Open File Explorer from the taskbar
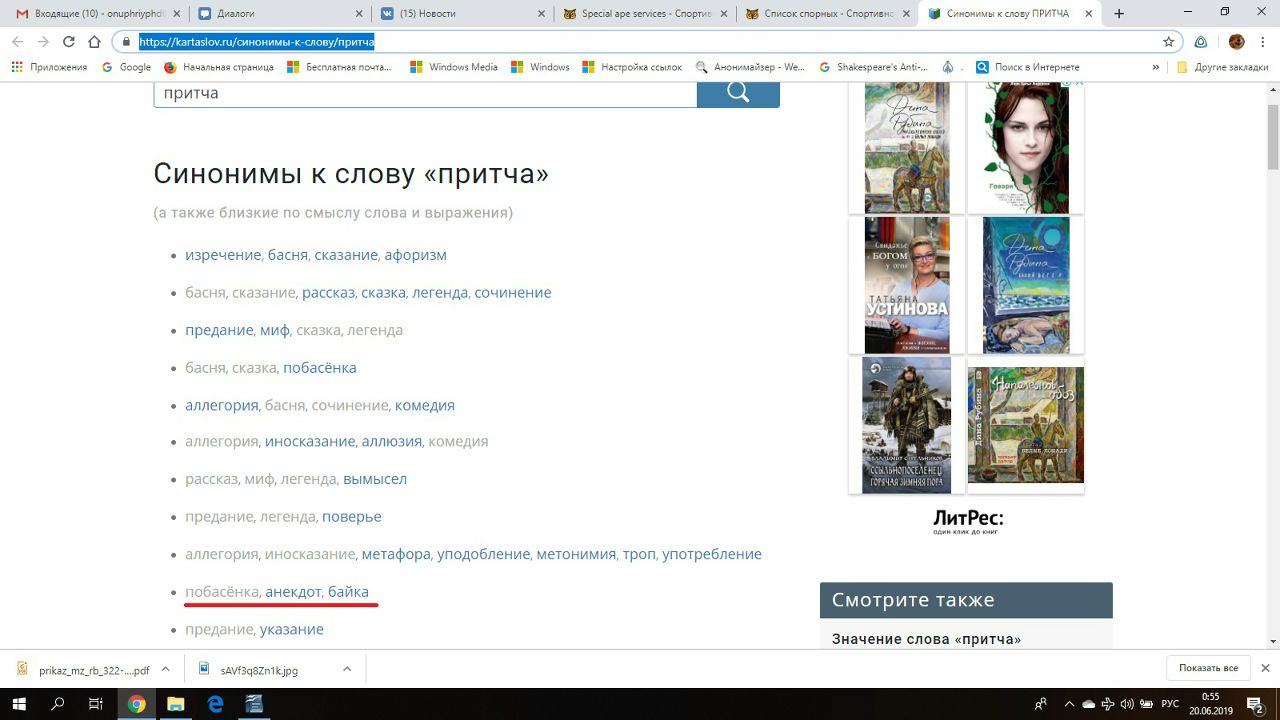The width and height of the screenshot is (1280, 720). pyautogui.click(x=175, y=704)
